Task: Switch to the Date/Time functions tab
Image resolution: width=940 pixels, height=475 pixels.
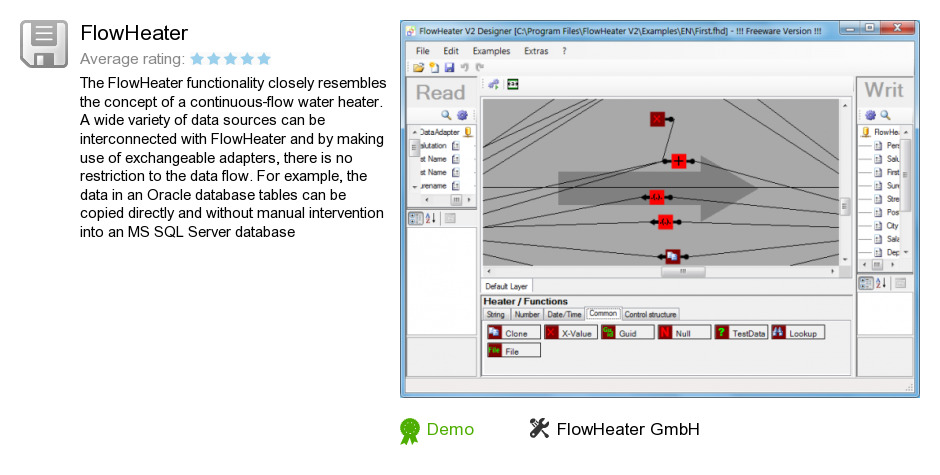Action: (x=564, y=314)
